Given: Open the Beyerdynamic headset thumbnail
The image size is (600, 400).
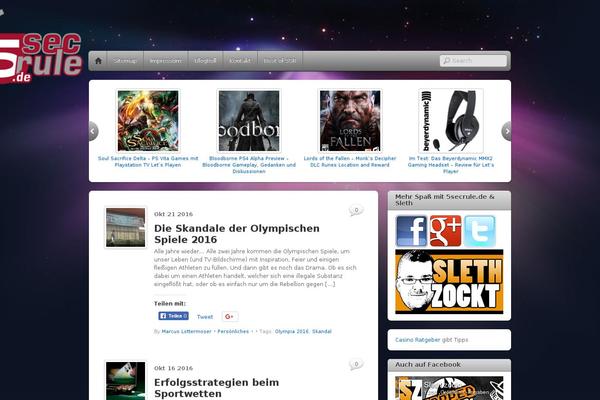Looking at the screenshot, I should point(451,121).
